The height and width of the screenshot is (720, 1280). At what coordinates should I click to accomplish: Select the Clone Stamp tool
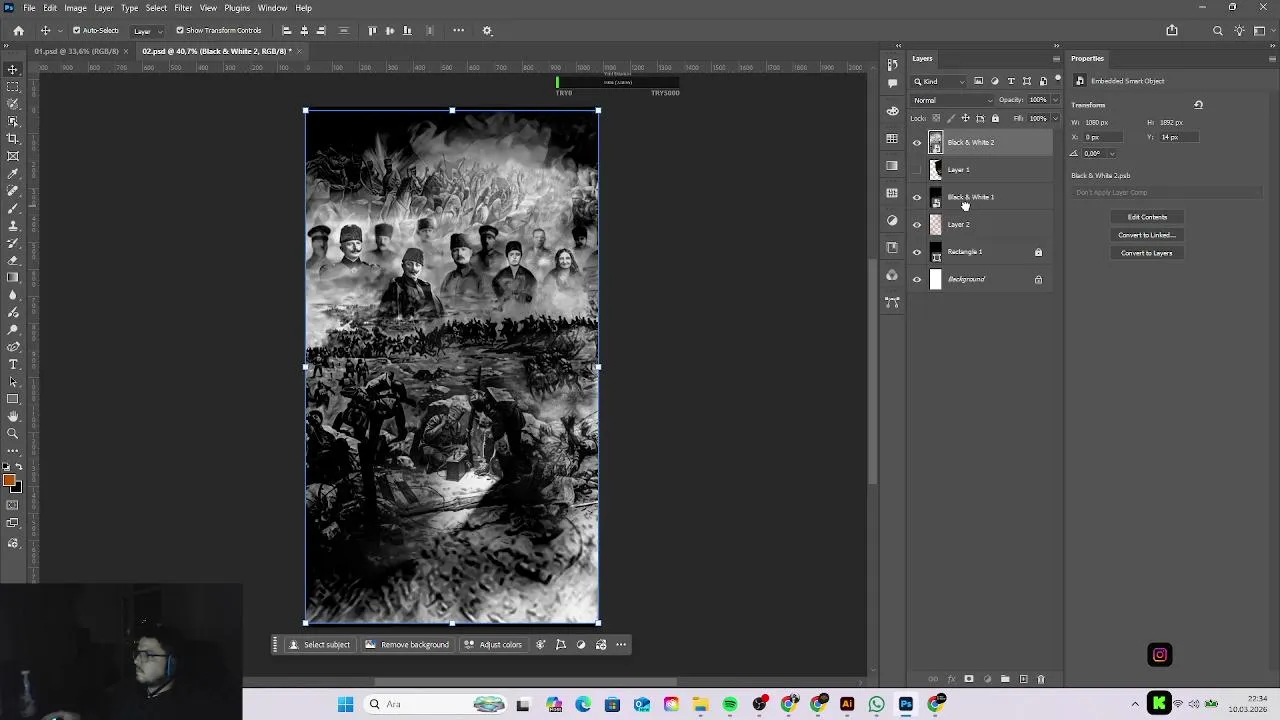pos(13,225)
